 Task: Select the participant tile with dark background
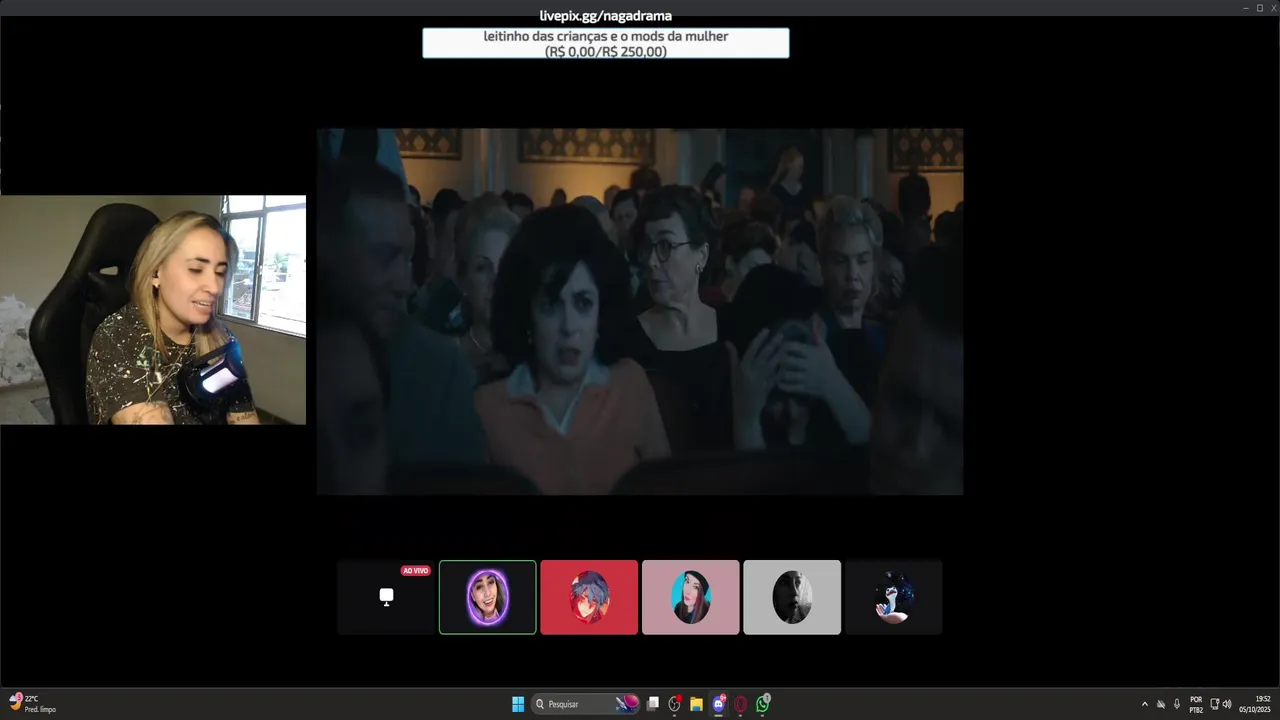(894, 597)
